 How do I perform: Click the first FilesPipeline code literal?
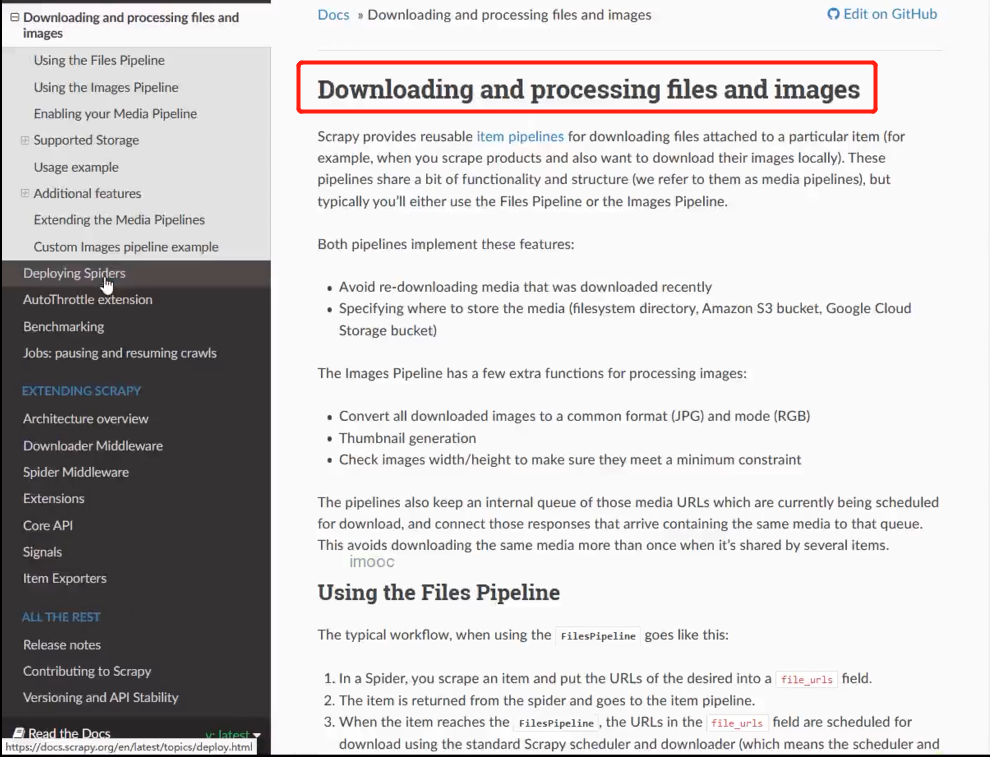coord(598,636)
